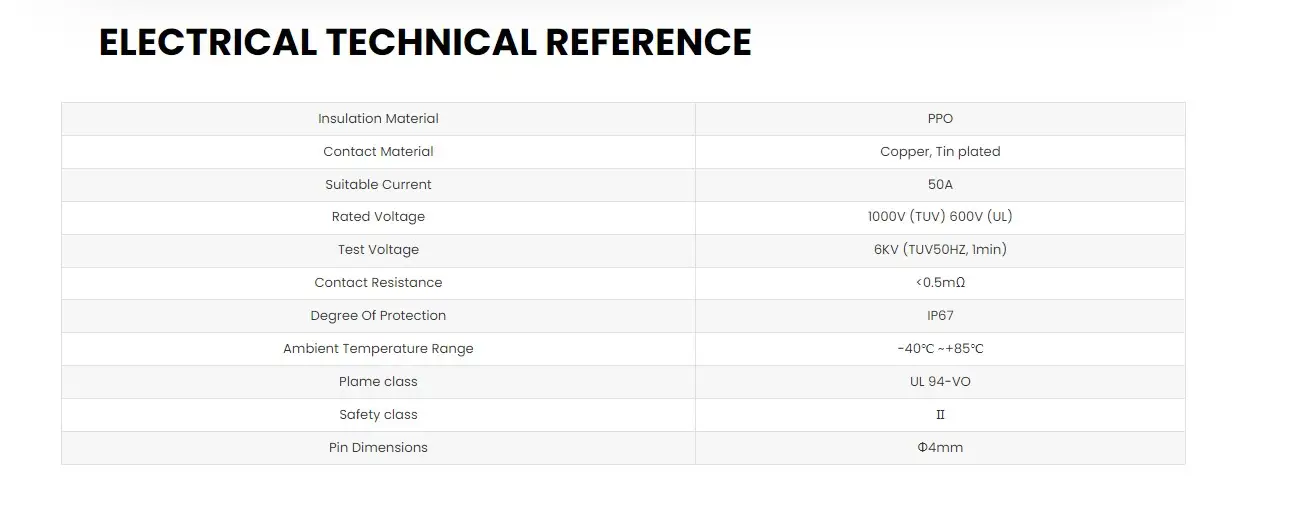This screenshot has height=521, width=1313.
Task: Click the <0.5mΩ resistance value
Action: (940, 283)
